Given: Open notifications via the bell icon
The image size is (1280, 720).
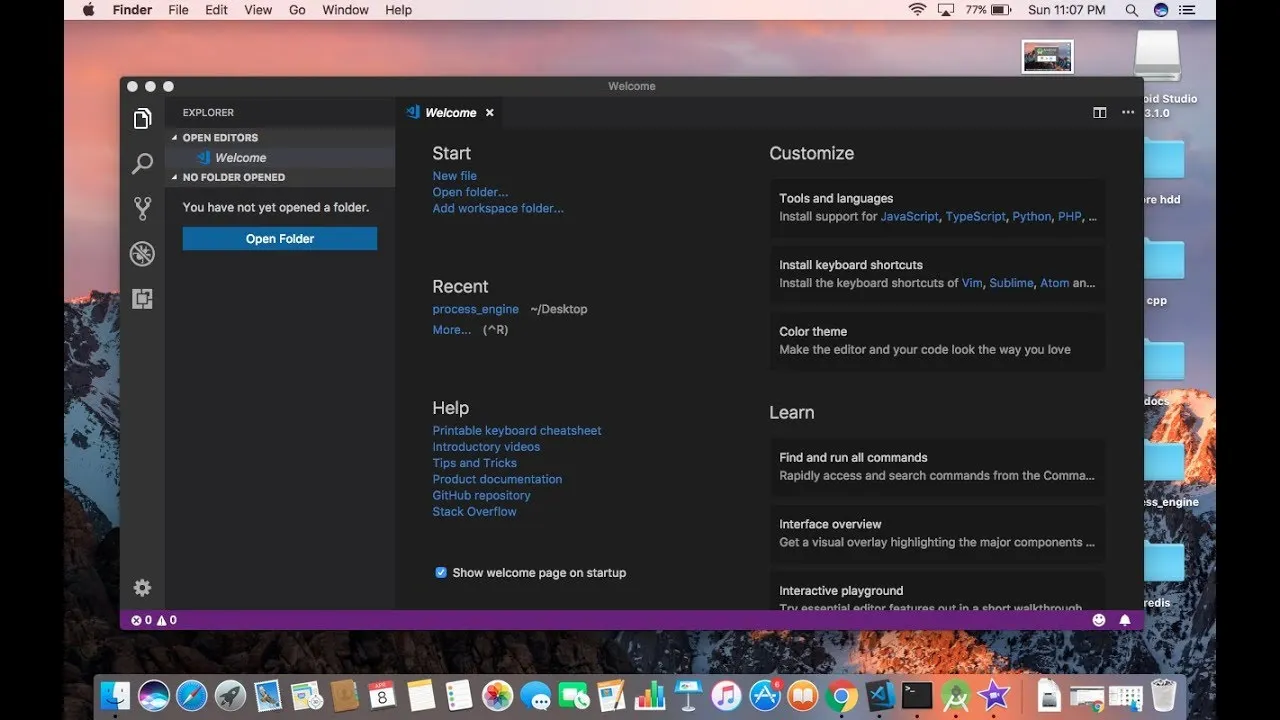Looking at the screenshot, I should (x=1124, y=620).
